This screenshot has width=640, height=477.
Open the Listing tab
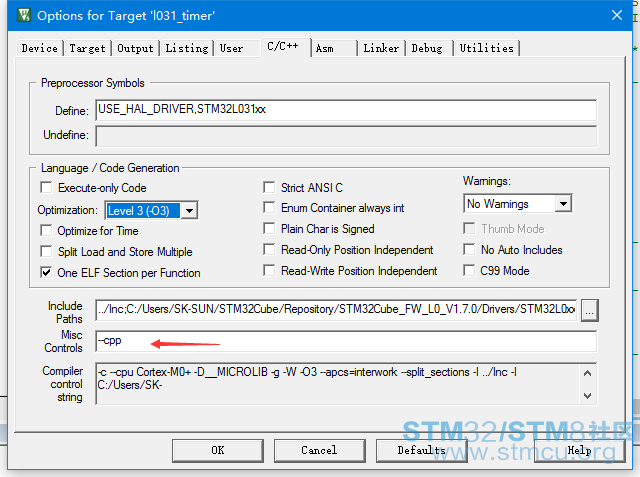pos(187,48)
